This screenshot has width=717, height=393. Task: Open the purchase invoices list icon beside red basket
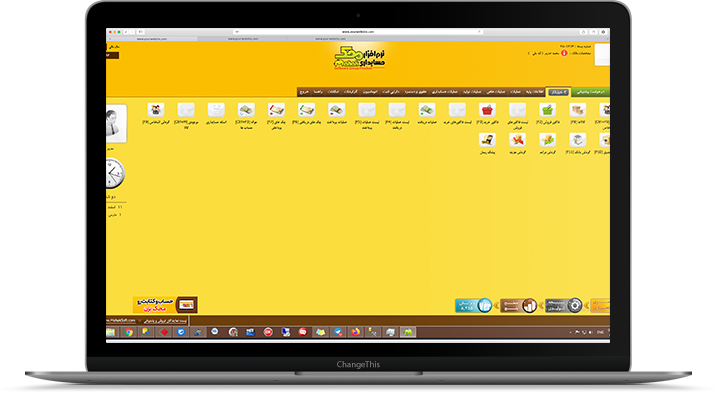[x=457, y=110]
